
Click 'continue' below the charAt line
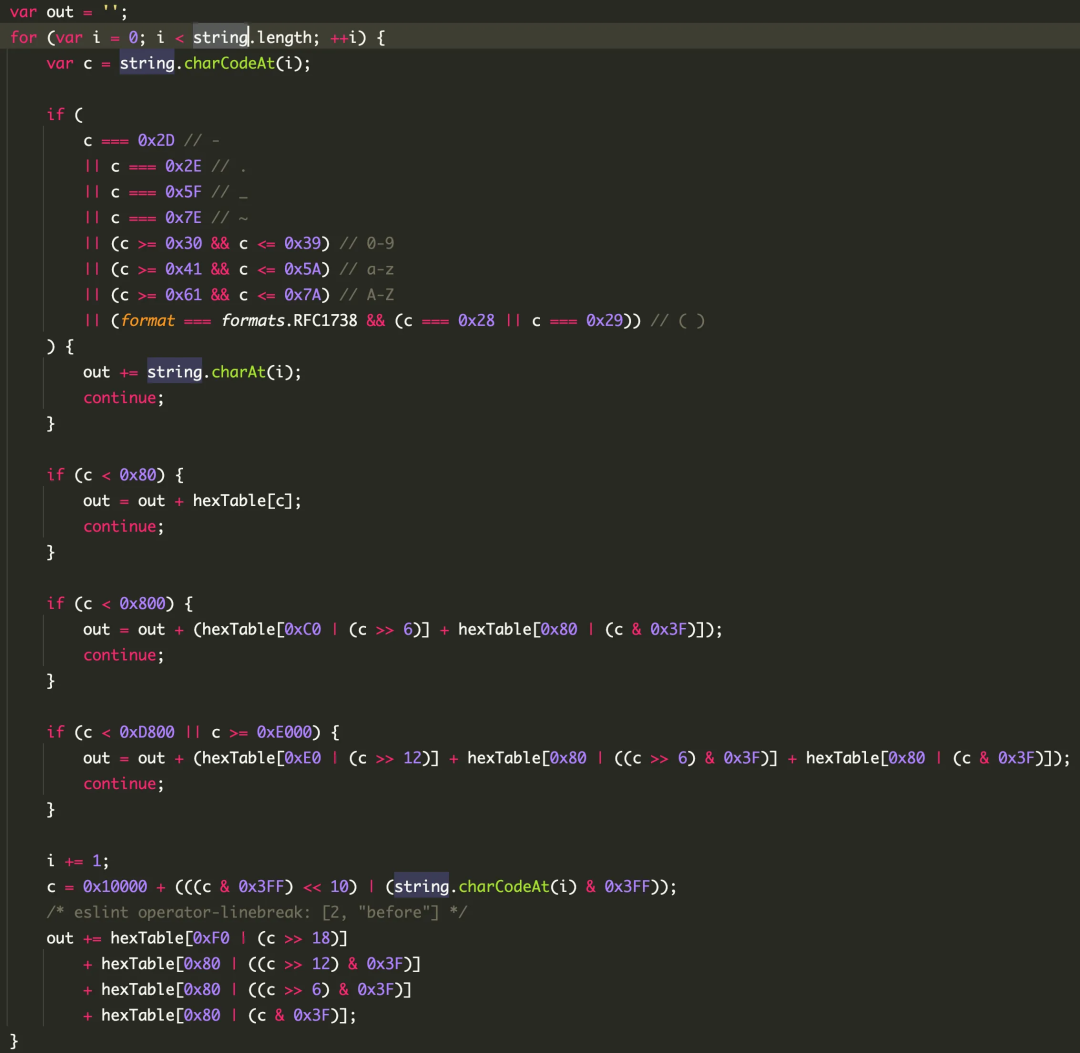120,398
